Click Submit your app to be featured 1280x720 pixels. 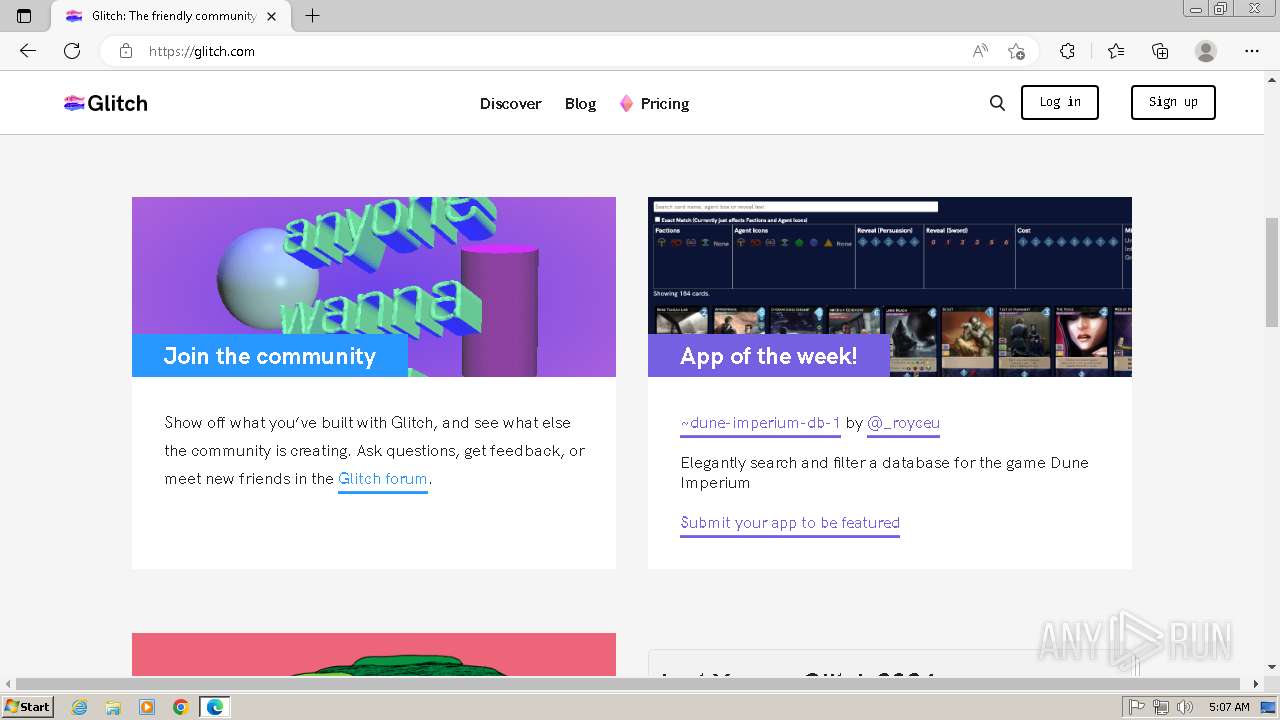(x=790, y=523)
